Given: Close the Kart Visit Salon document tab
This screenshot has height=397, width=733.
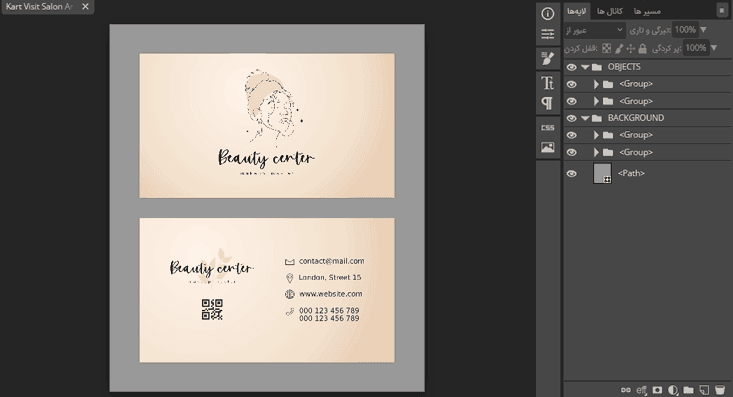Looking at the screenshot, I should 85,7.
